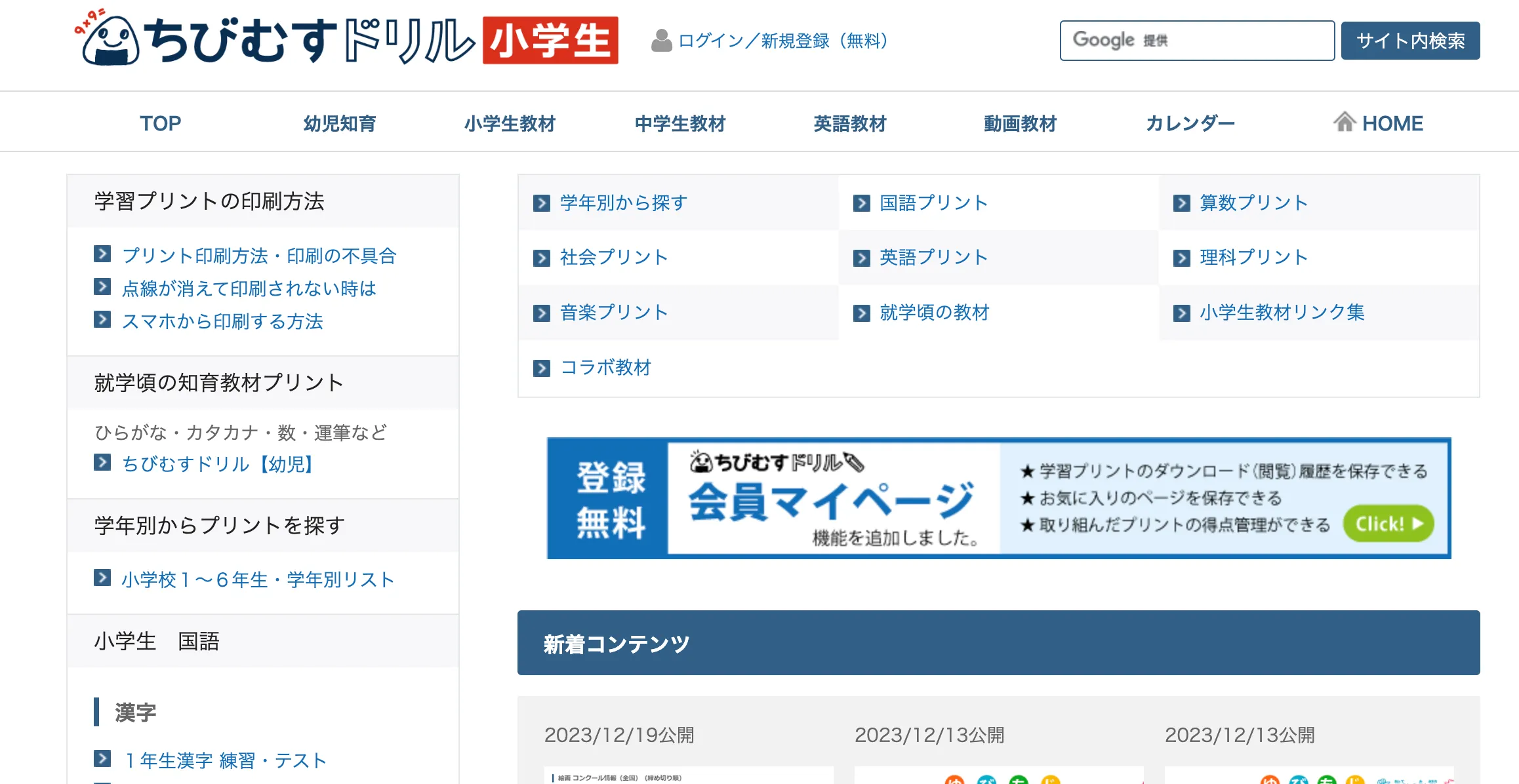Open the 英語プリント link
The image size is (1519, 784).
[934, 258]
